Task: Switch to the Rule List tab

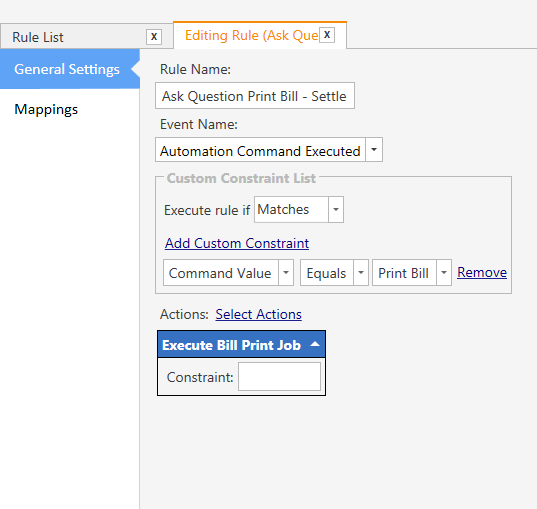Action: (38, 37)
